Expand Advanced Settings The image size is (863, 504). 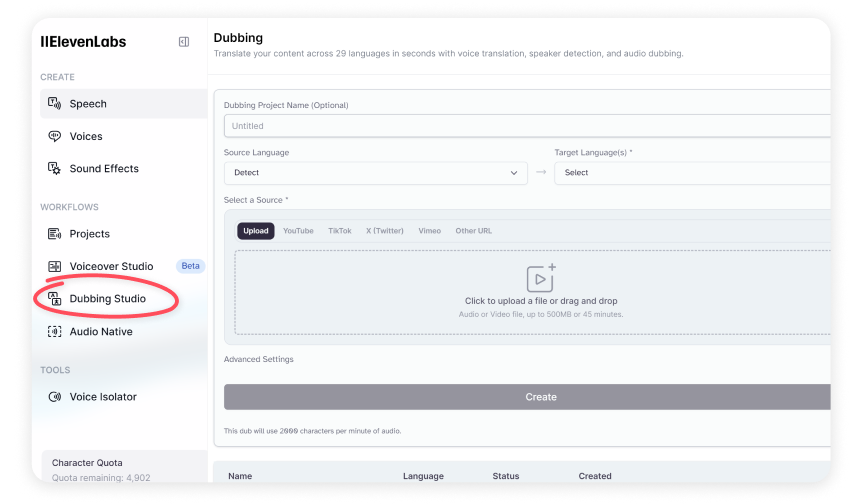[259, 359]
